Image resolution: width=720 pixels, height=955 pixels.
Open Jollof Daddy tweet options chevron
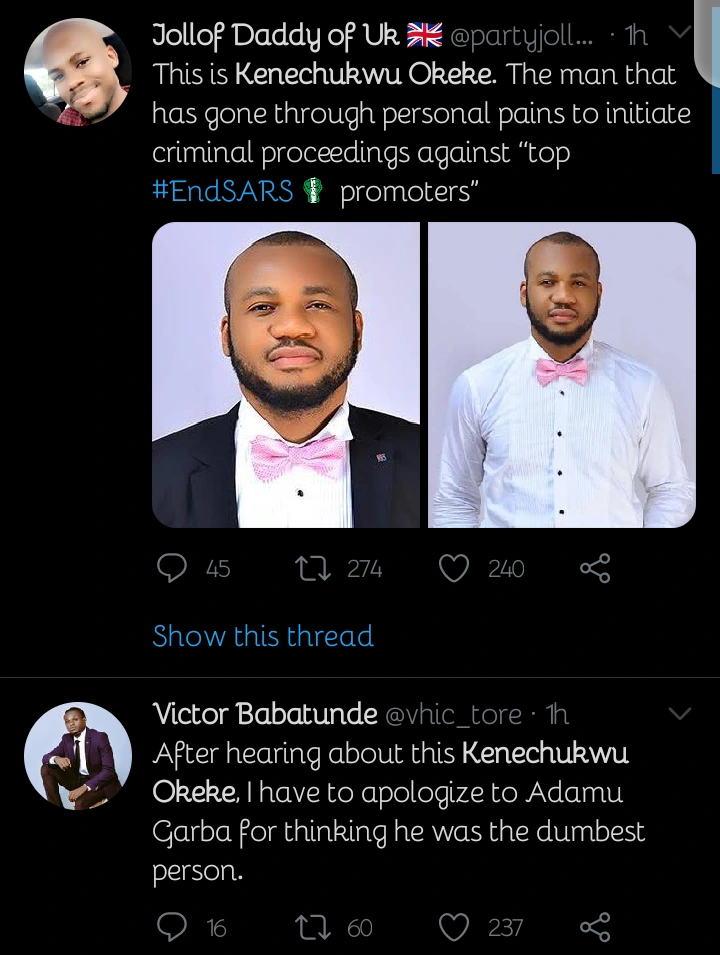(x=679, y=33)
